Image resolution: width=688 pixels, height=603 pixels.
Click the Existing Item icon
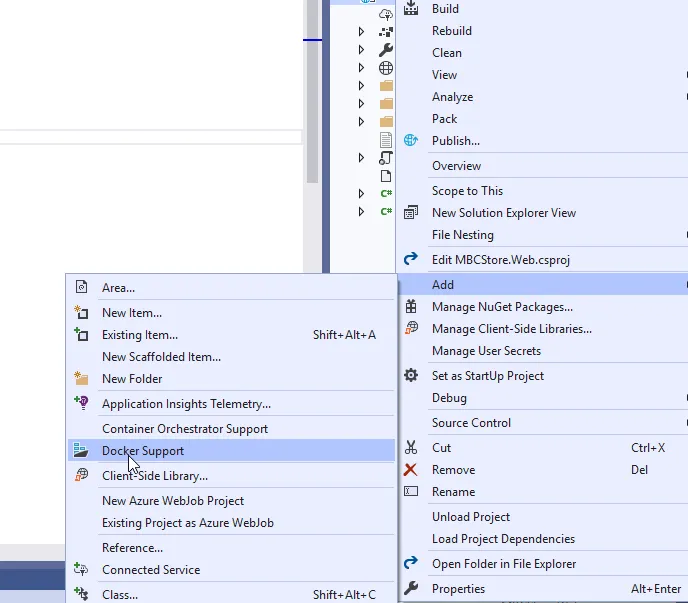click(x=81, y=334)
